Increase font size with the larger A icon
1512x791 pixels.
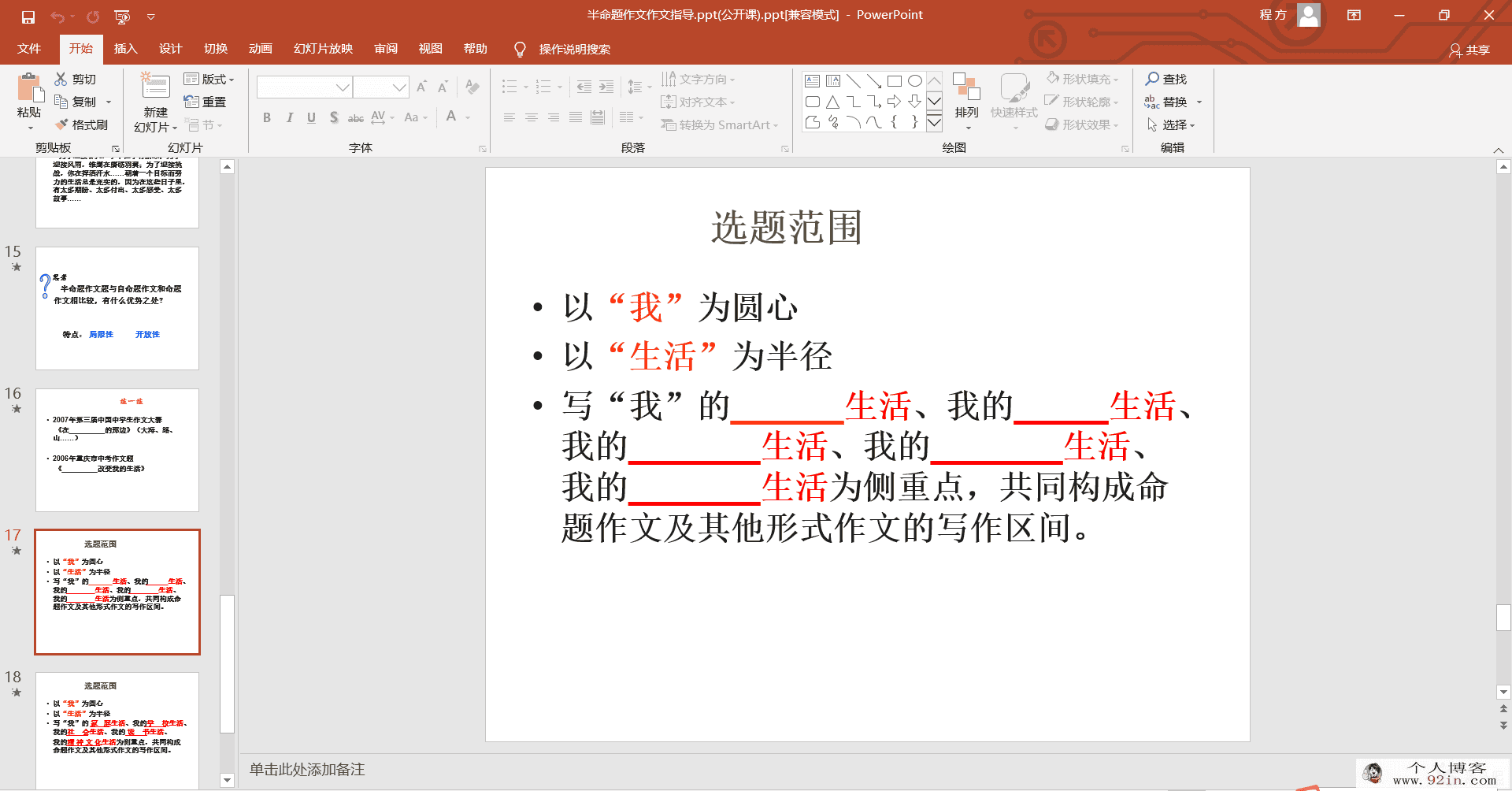click(x=422, y=87)
